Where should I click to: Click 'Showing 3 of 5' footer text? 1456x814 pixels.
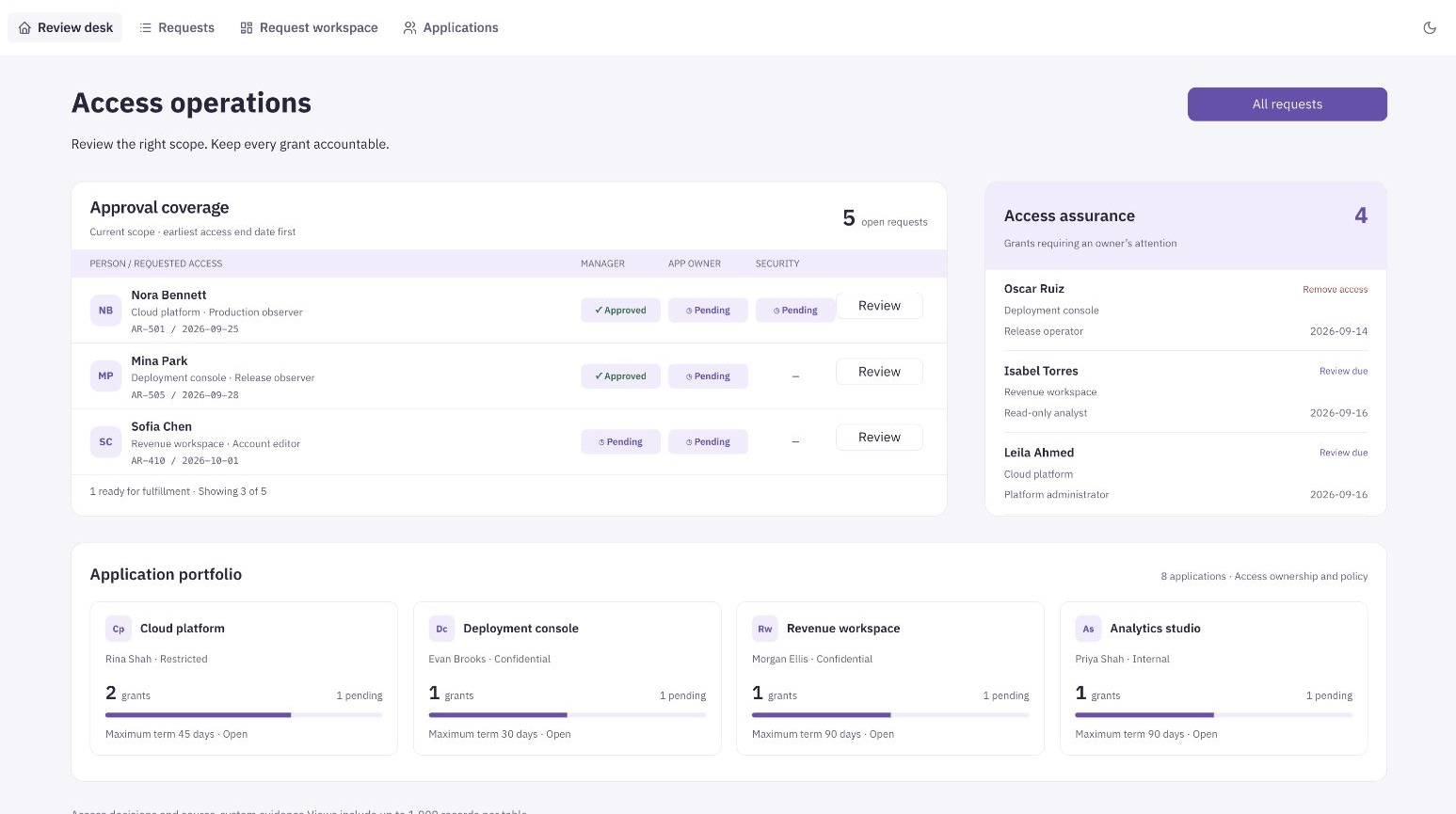232,491
